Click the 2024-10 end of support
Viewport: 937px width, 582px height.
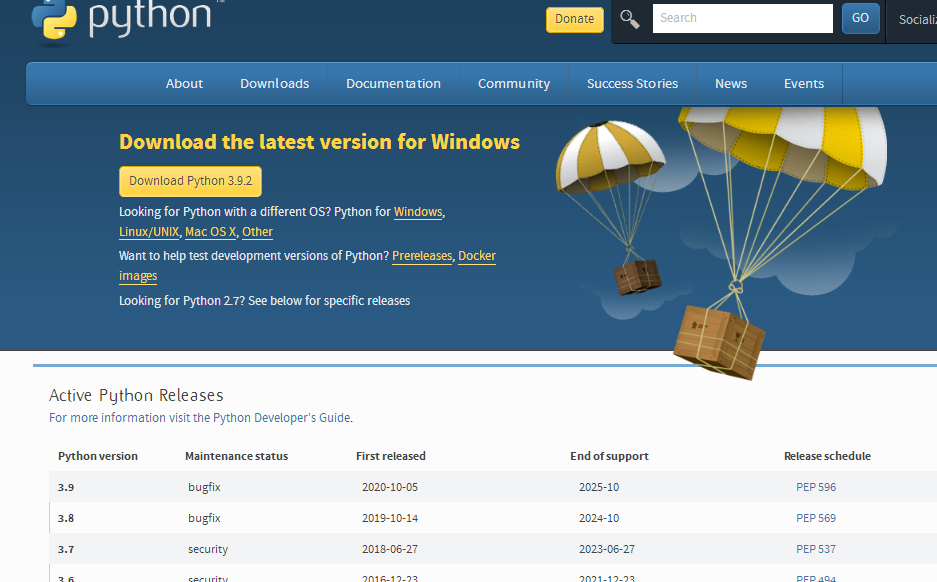[x=599, y=518]
